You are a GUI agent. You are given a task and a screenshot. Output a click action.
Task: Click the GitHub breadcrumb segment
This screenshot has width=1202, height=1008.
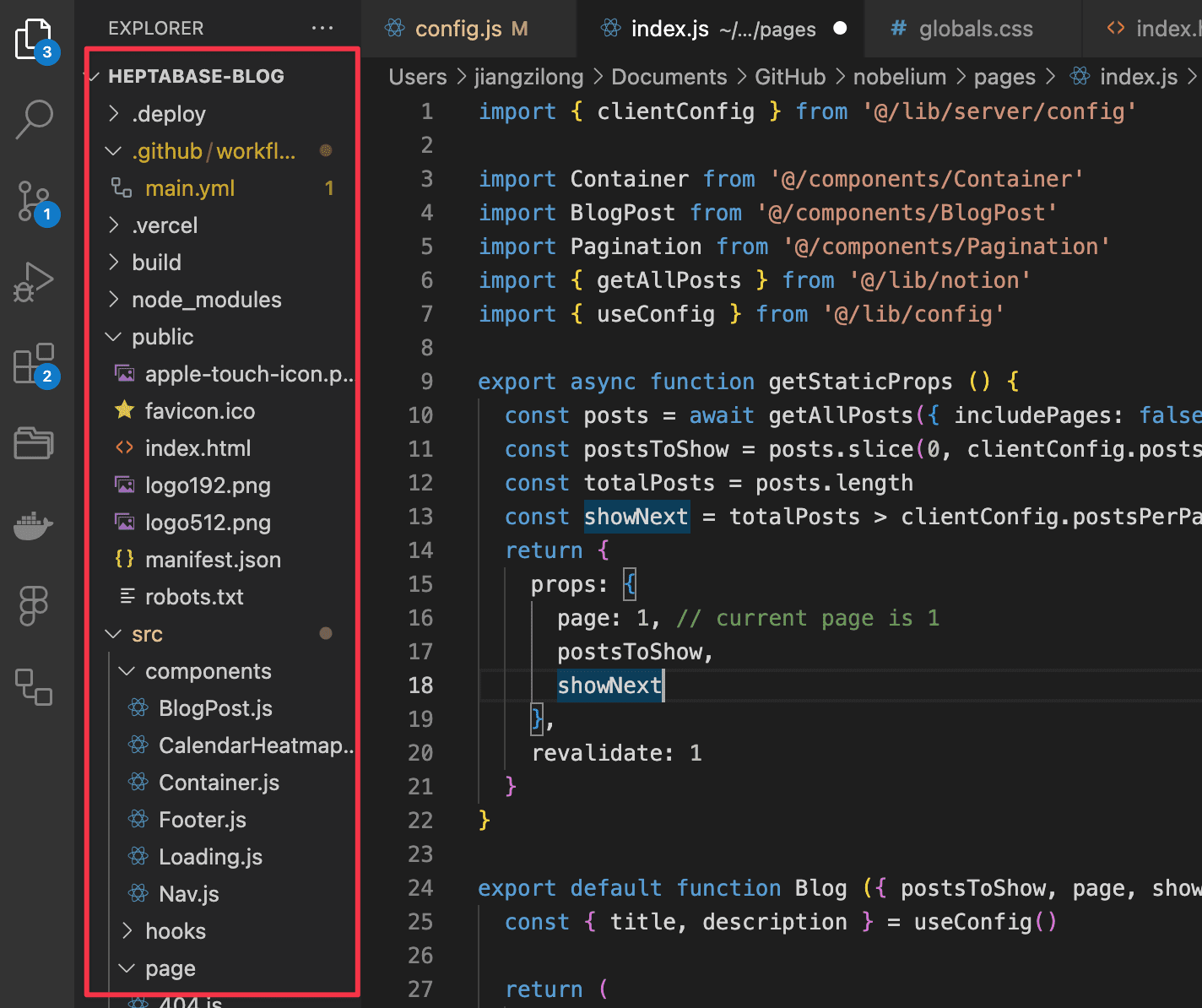(x=789, y=77)
